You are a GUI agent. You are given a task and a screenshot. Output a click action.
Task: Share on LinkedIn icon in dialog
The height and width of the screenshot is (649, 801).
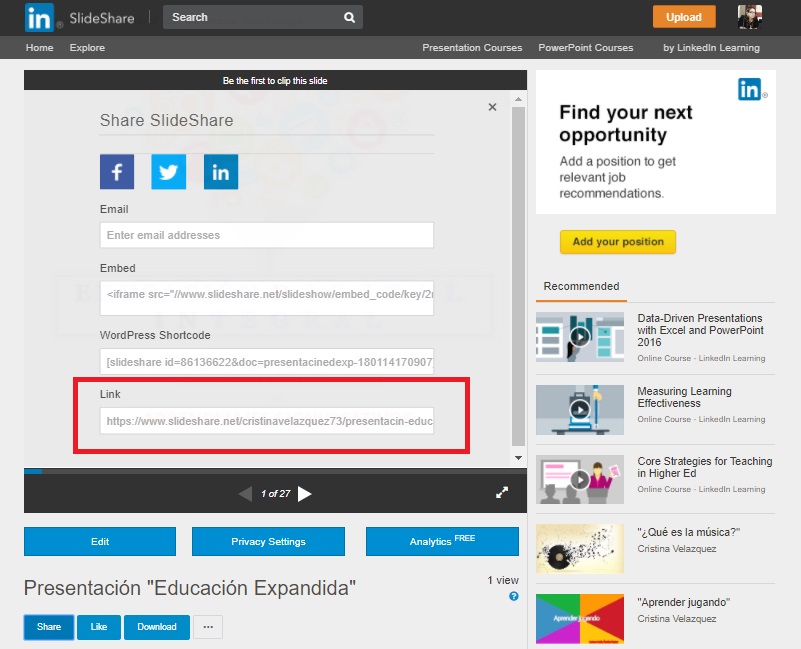click(x=221, y=172)
